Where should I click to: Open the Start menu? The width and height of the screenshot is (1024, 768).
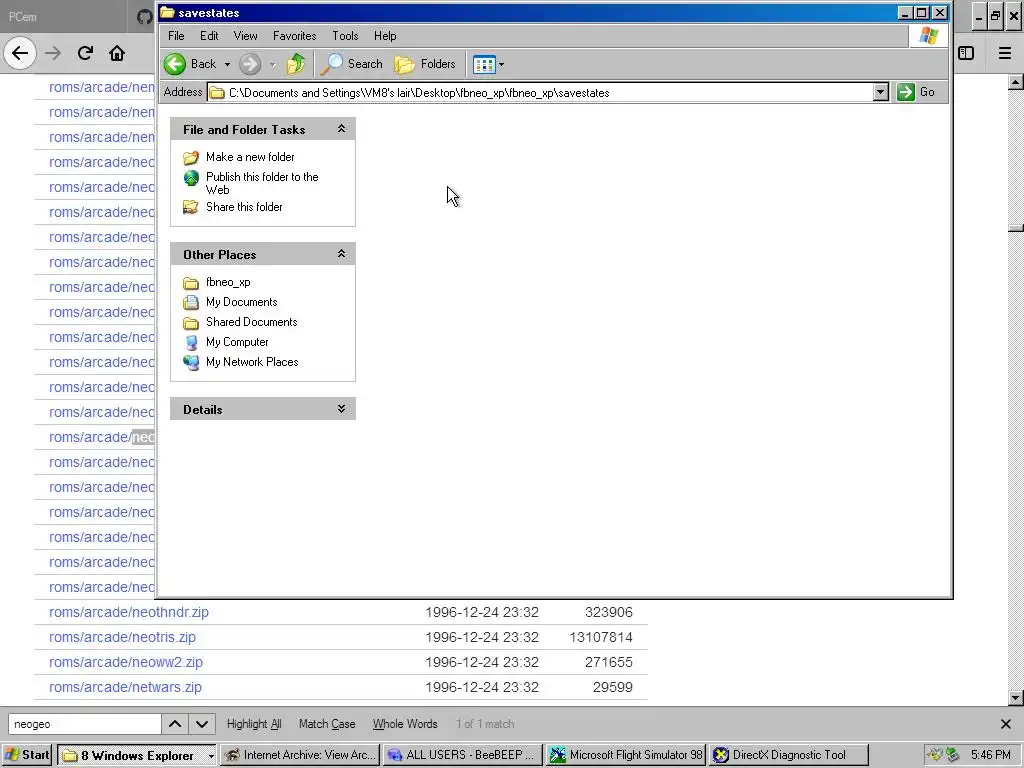[27, 755]
